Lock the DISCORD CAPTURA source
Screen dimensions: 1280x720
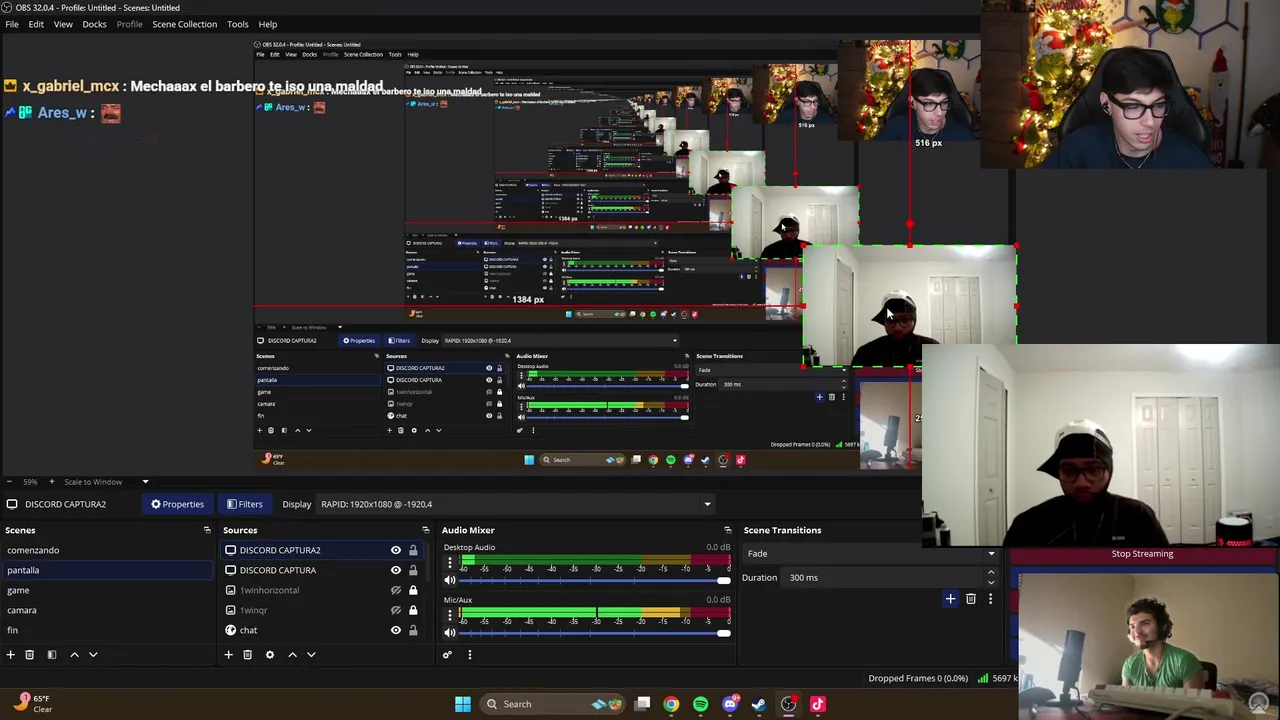pyautogui.click(x=412, y=570)
